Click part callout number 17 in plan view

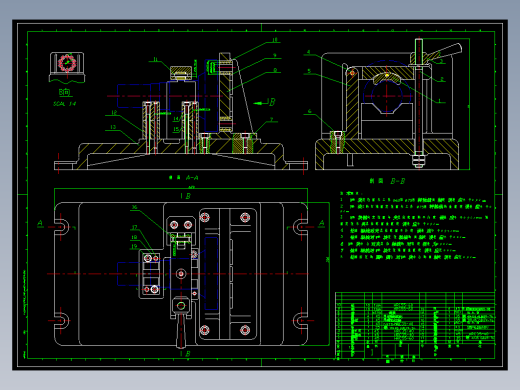coord(134,227)
